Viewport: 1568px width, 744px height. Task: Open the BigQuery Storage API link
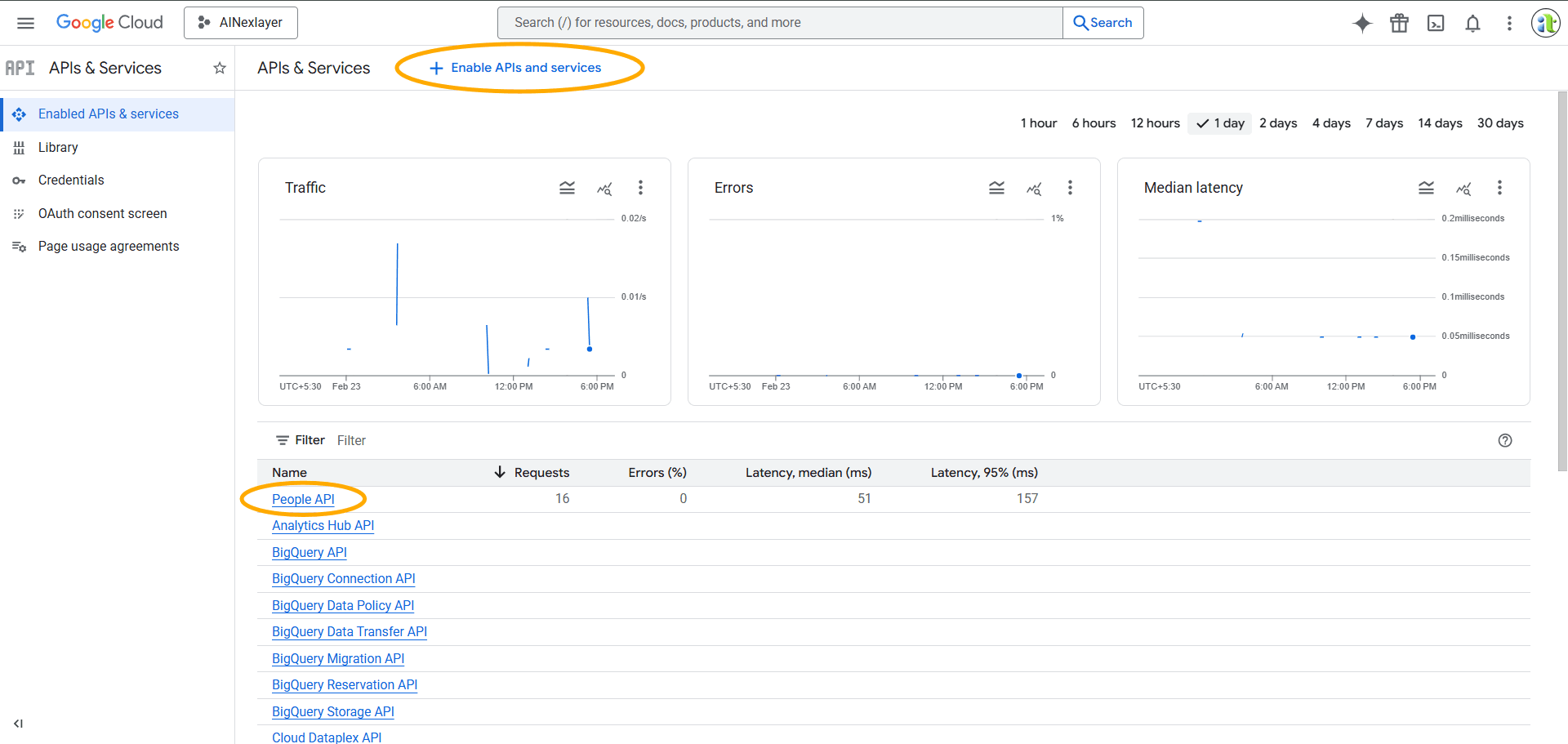click(332, 711)
